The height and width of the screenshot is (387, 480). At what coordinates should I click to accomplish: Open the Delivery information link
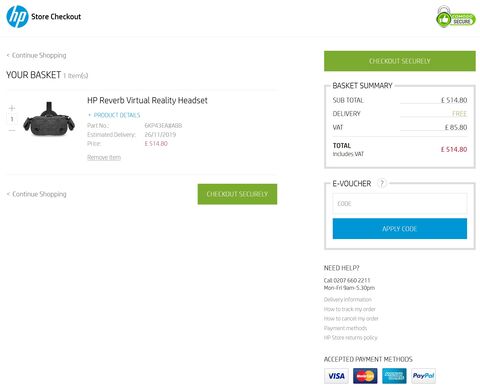348,299
